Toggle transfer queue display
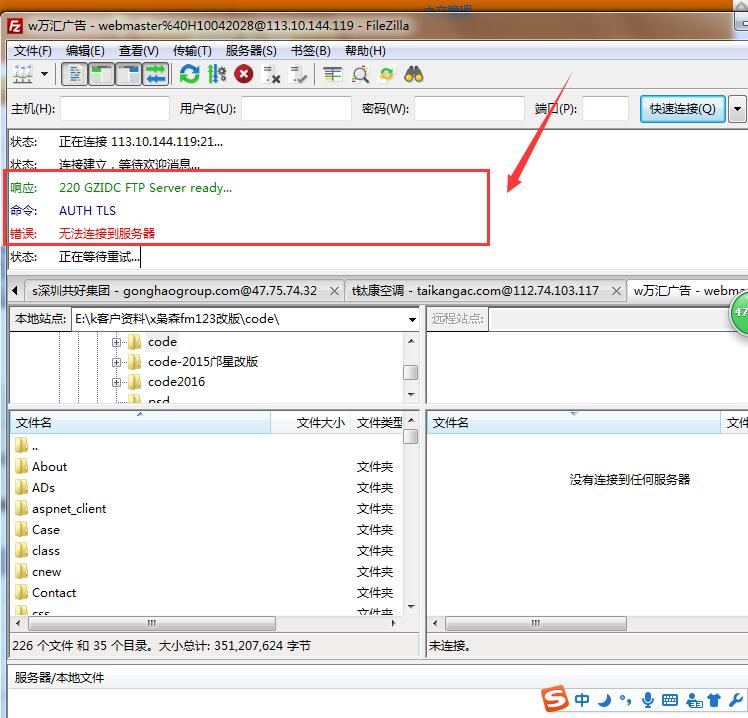The image size is (748, 718). tap(155, 74)
